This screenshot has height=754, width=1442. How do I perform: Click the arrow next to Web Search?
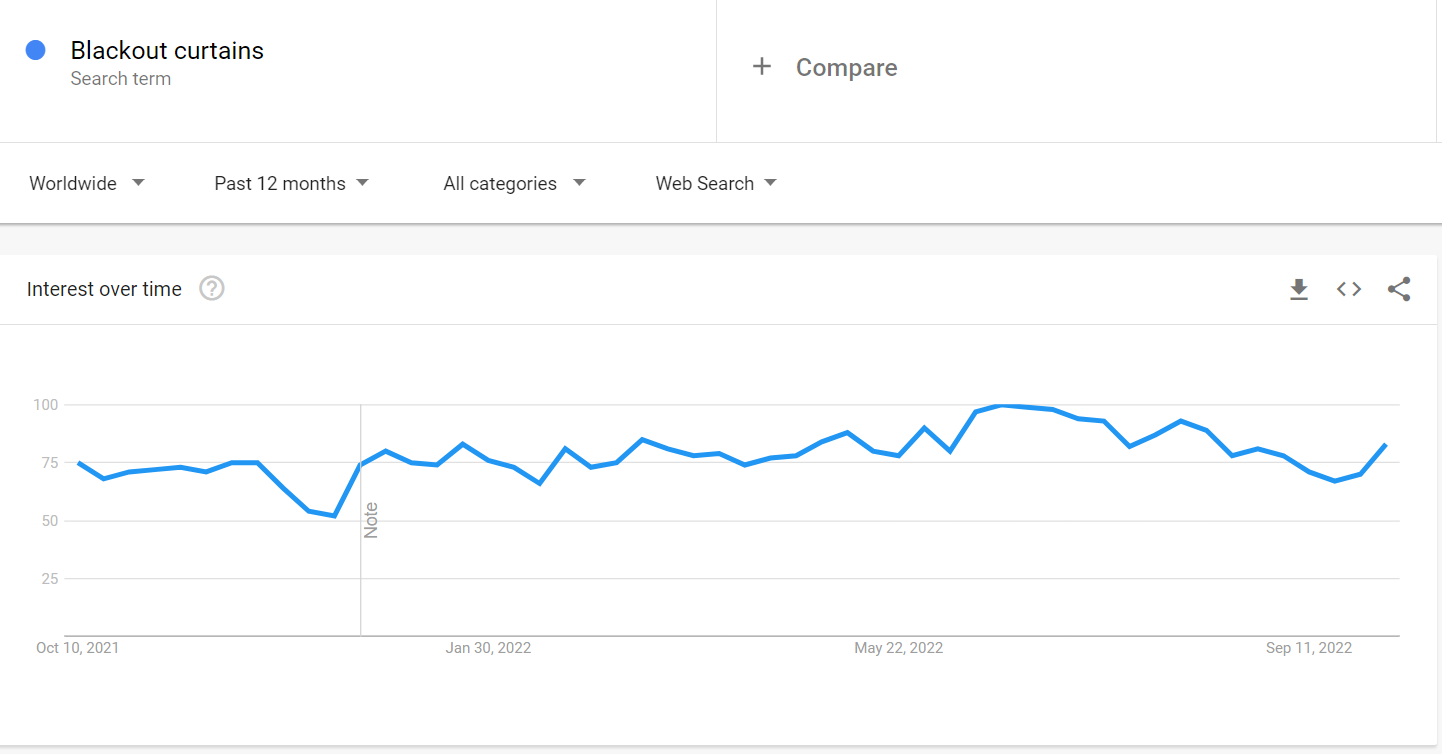point(770,183)
